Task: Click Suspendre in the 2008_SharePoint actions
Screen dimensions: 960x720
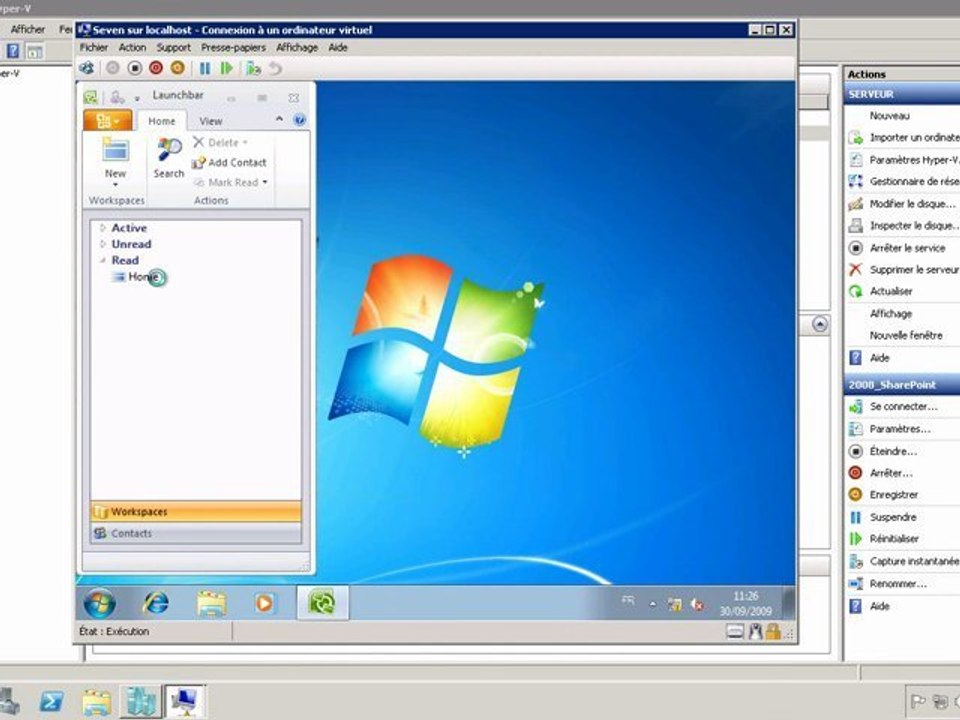Action: [x=883, y=517]
